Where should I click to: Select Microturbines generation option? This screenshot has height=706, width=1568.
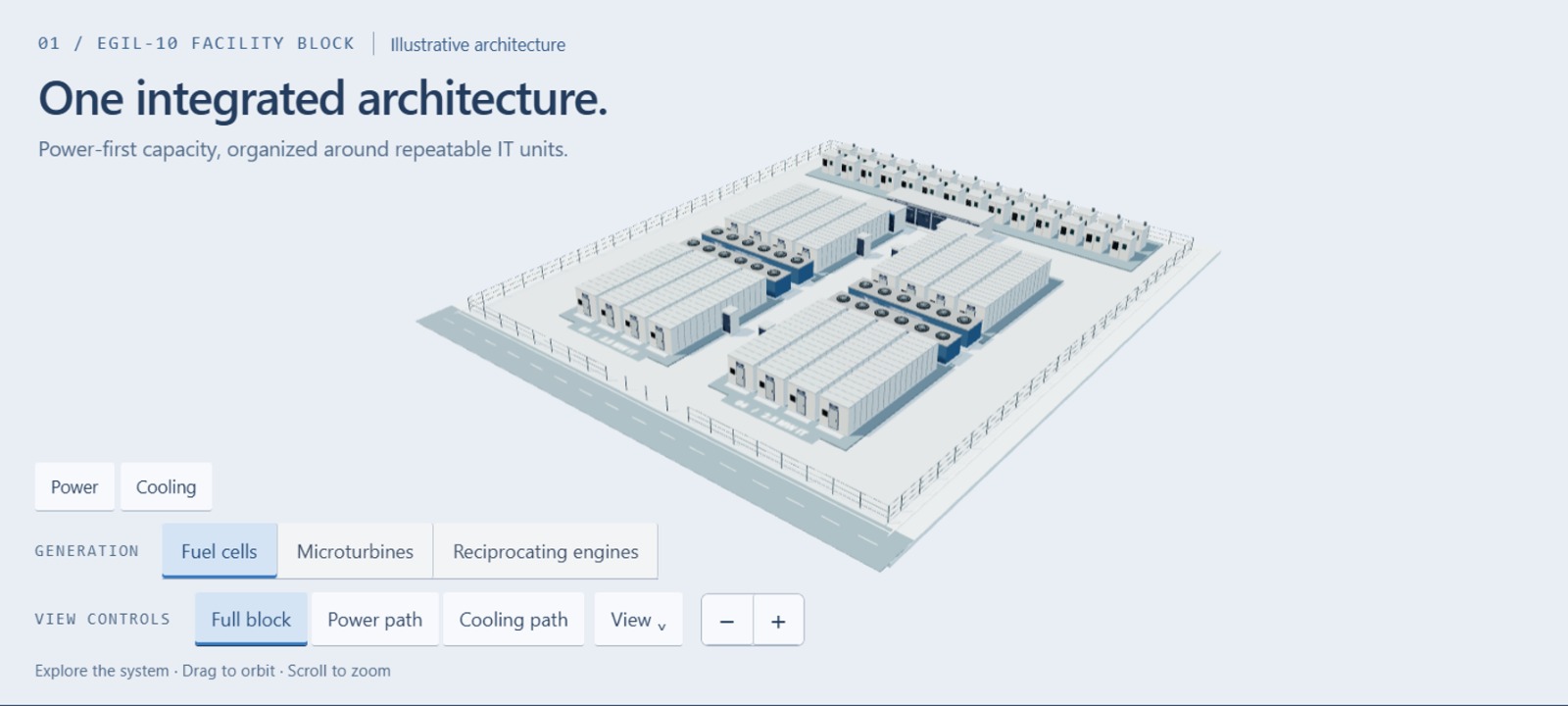(x=355, y=551)
